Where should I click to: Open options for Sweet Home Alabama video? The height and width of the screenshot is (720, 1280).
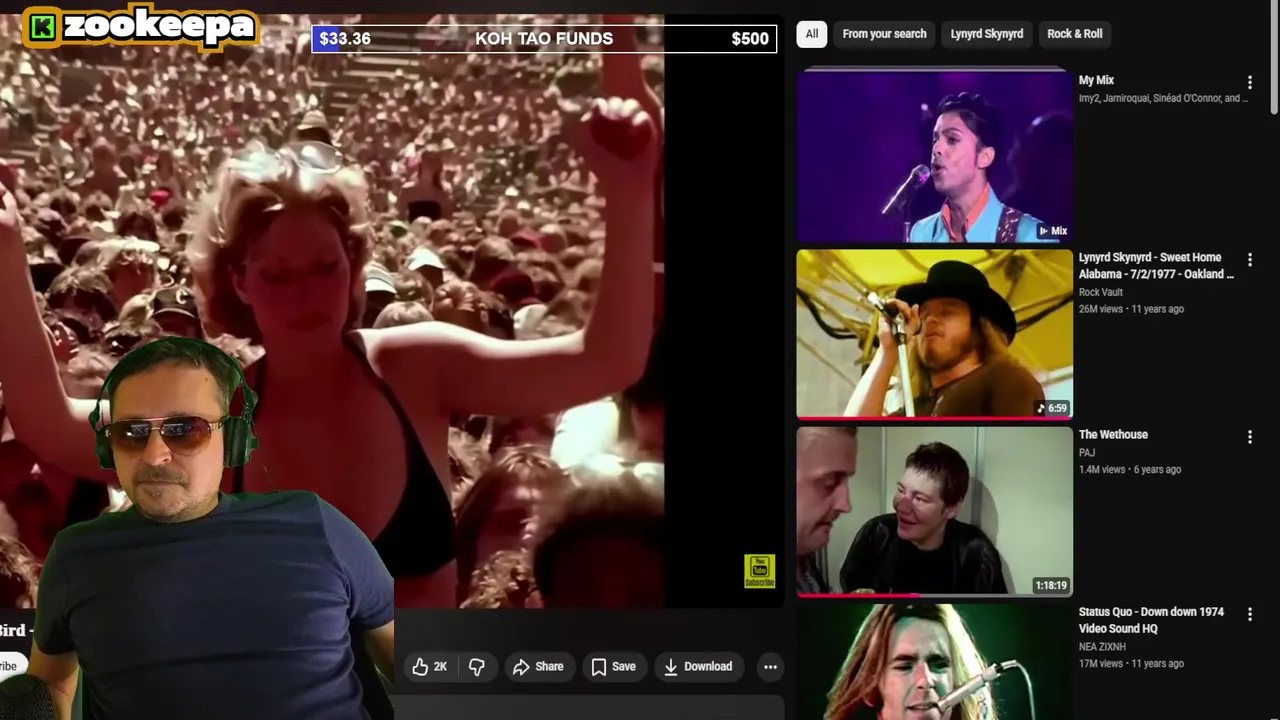point(1249,259)
